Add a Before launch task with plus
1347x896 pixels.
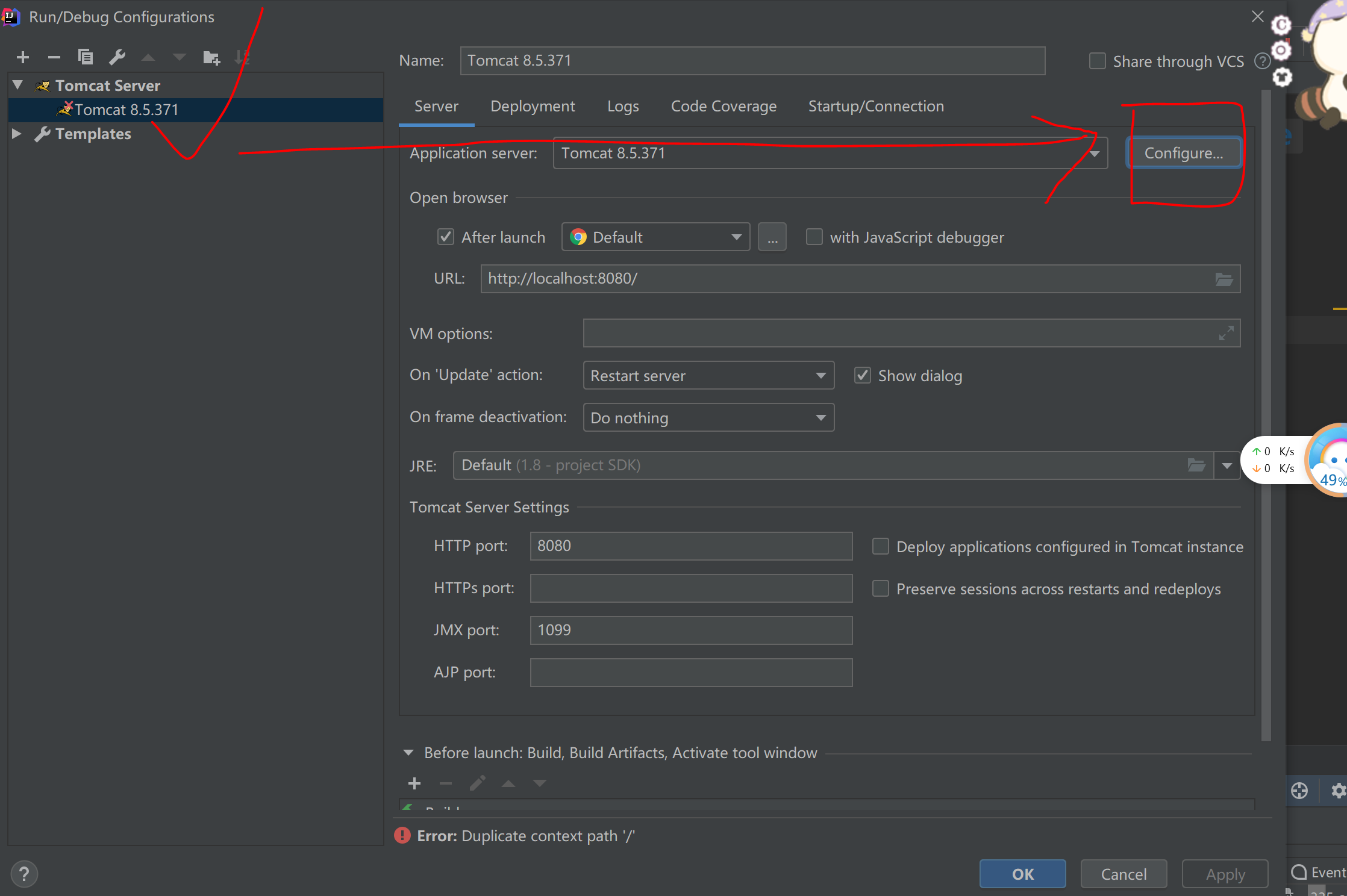(x=414, y=783)
